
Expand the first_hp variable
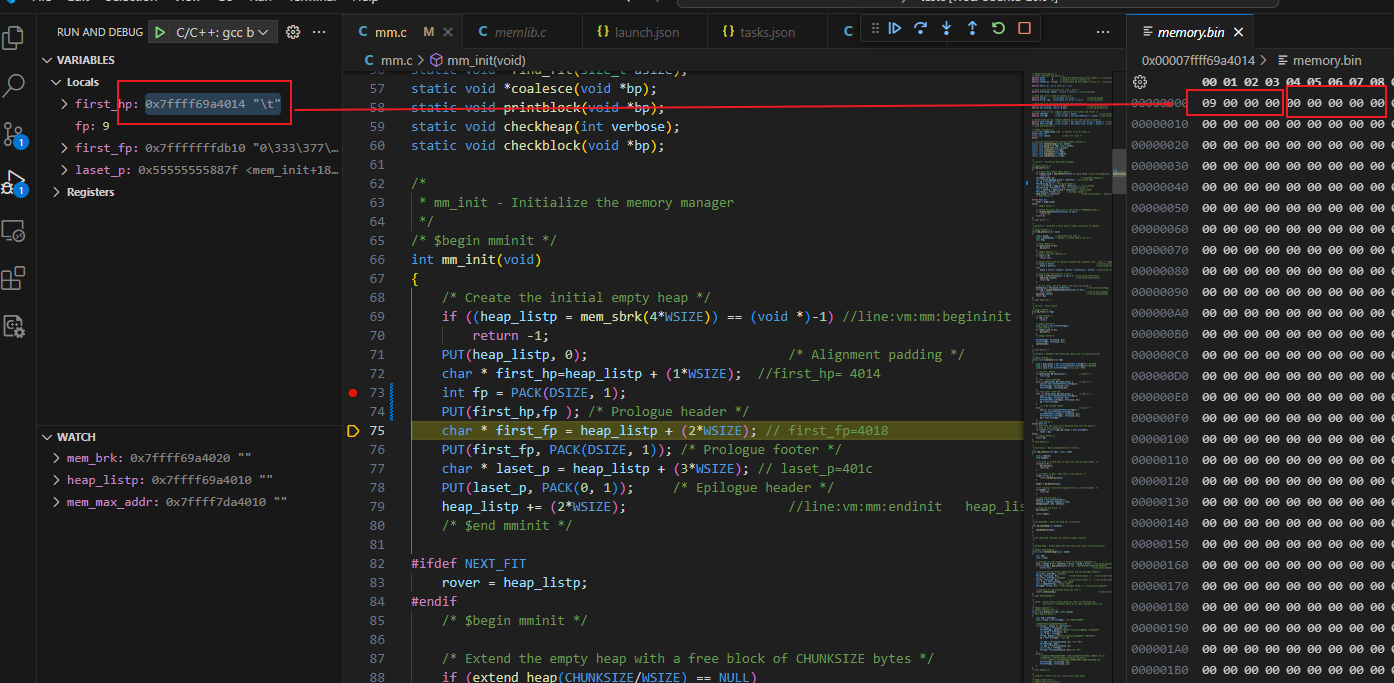[65, 104]
